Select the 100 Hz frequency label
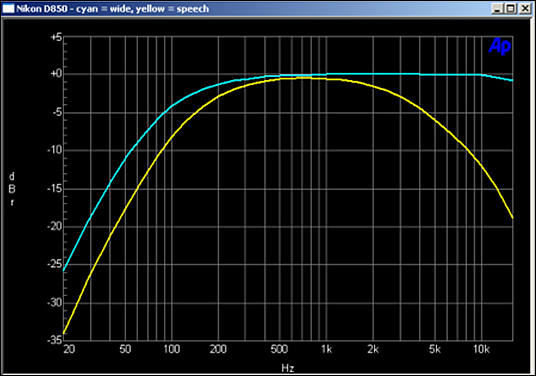 [x=172, y=349]
